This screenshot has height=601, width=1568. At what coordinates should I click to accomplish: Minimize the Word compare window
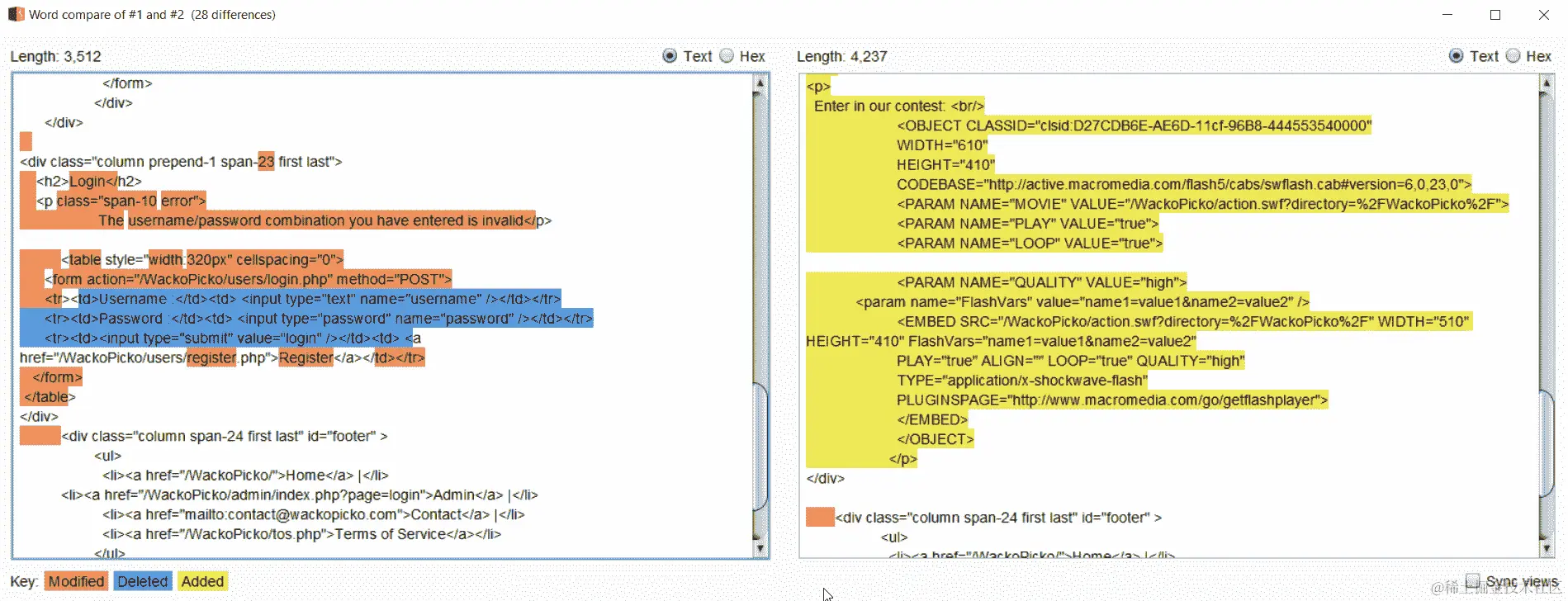click(1447, 15)
